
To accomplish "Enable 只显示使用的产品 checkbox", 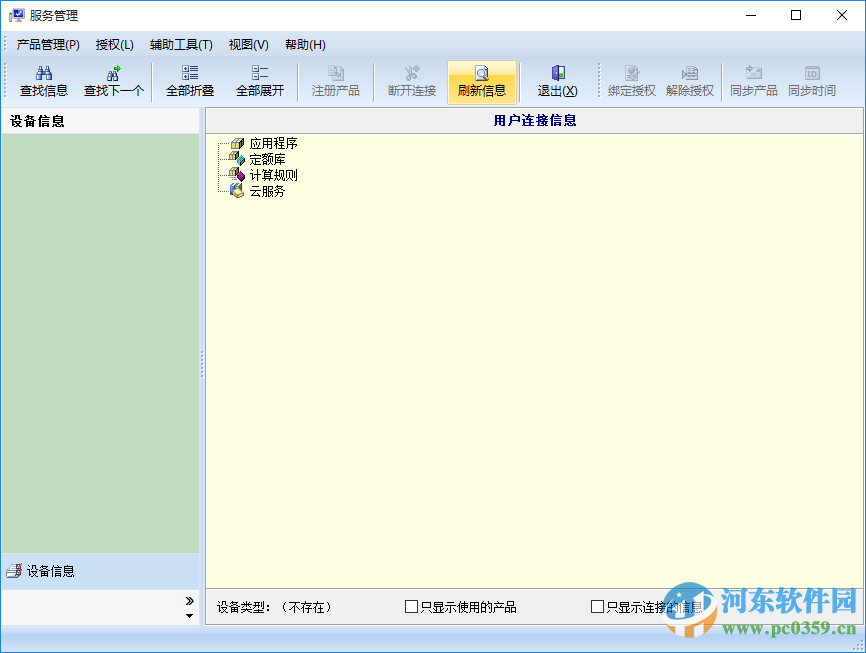I will [411, 605].
